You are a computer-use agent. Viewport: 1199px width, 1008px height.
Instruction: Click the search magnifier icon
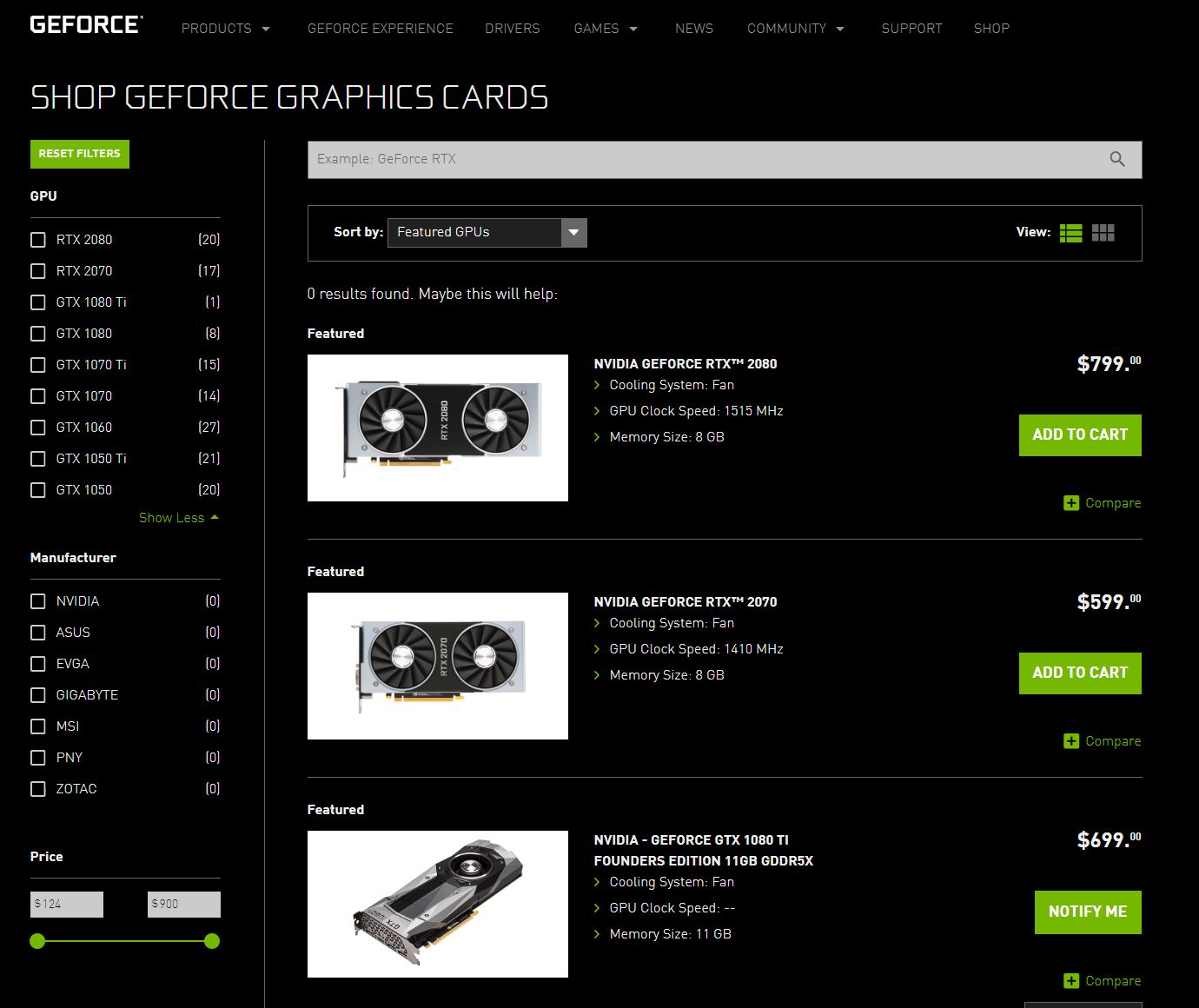pos(1117,159)
